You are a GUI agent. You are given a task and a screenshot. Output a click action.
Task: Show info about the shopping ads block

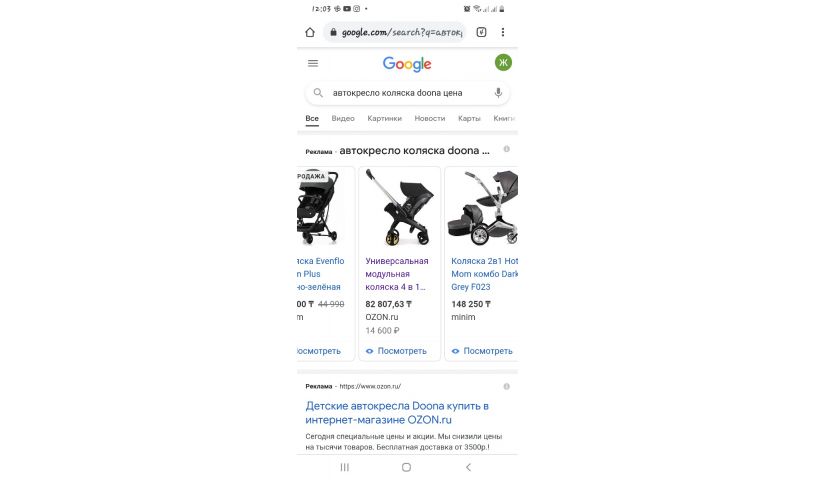pos(506,149)
